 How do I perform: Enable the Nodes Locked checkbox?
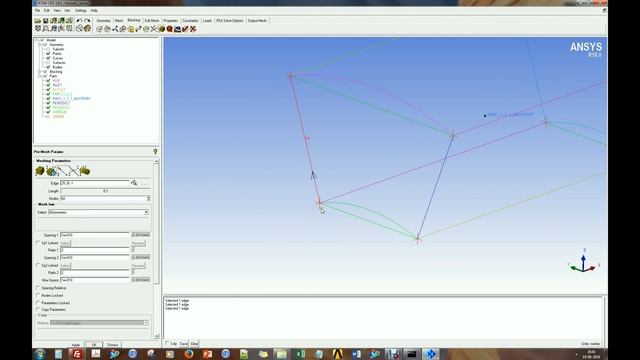pos(38,295)
